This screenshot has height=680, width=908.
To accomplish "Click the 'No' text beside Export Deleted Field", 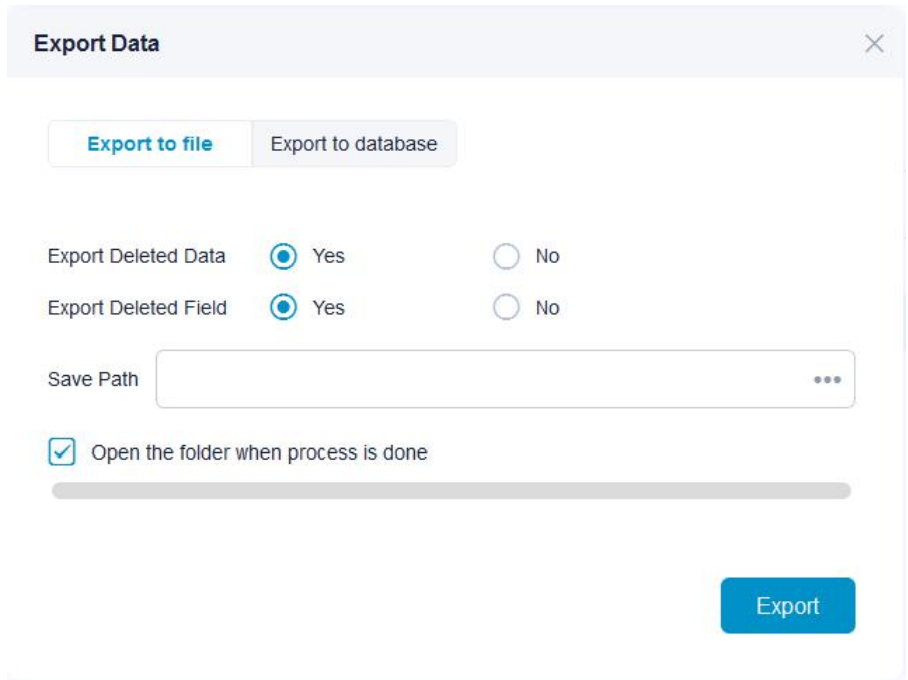I will (x=547, y=308).
